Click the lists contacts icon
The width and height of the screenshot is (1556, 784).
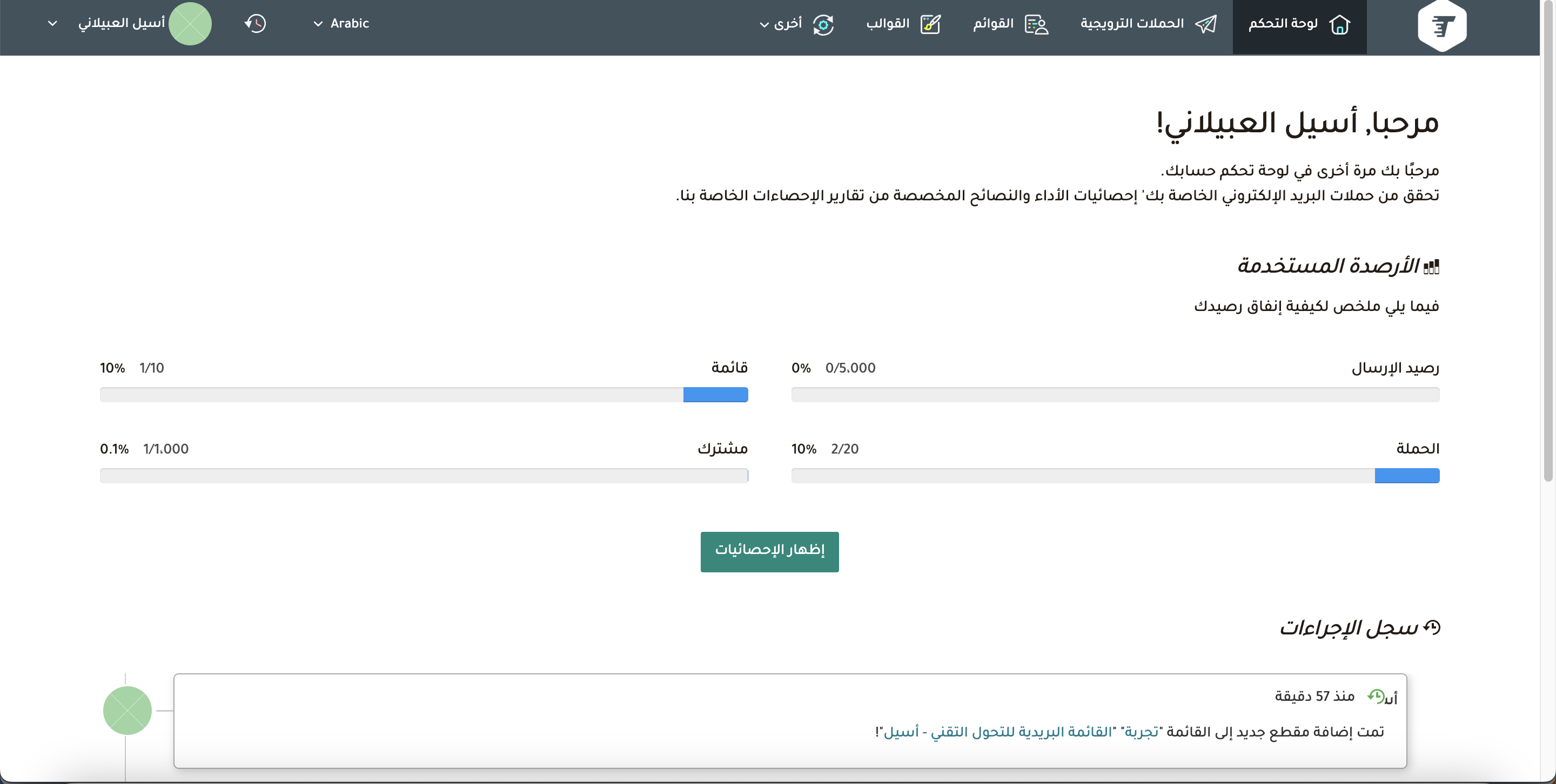tap(1037, 25)
